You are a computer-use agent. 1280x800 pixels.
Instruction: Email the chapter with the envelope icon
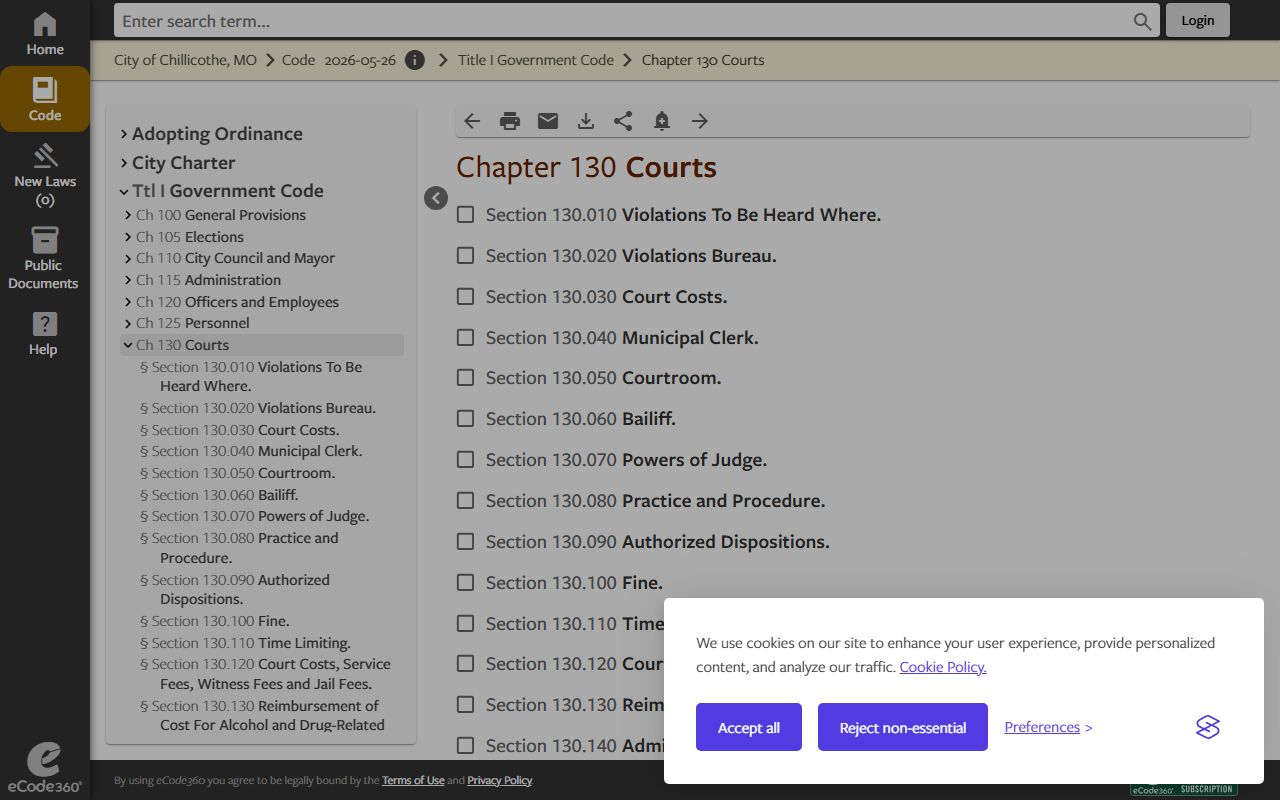548,121
